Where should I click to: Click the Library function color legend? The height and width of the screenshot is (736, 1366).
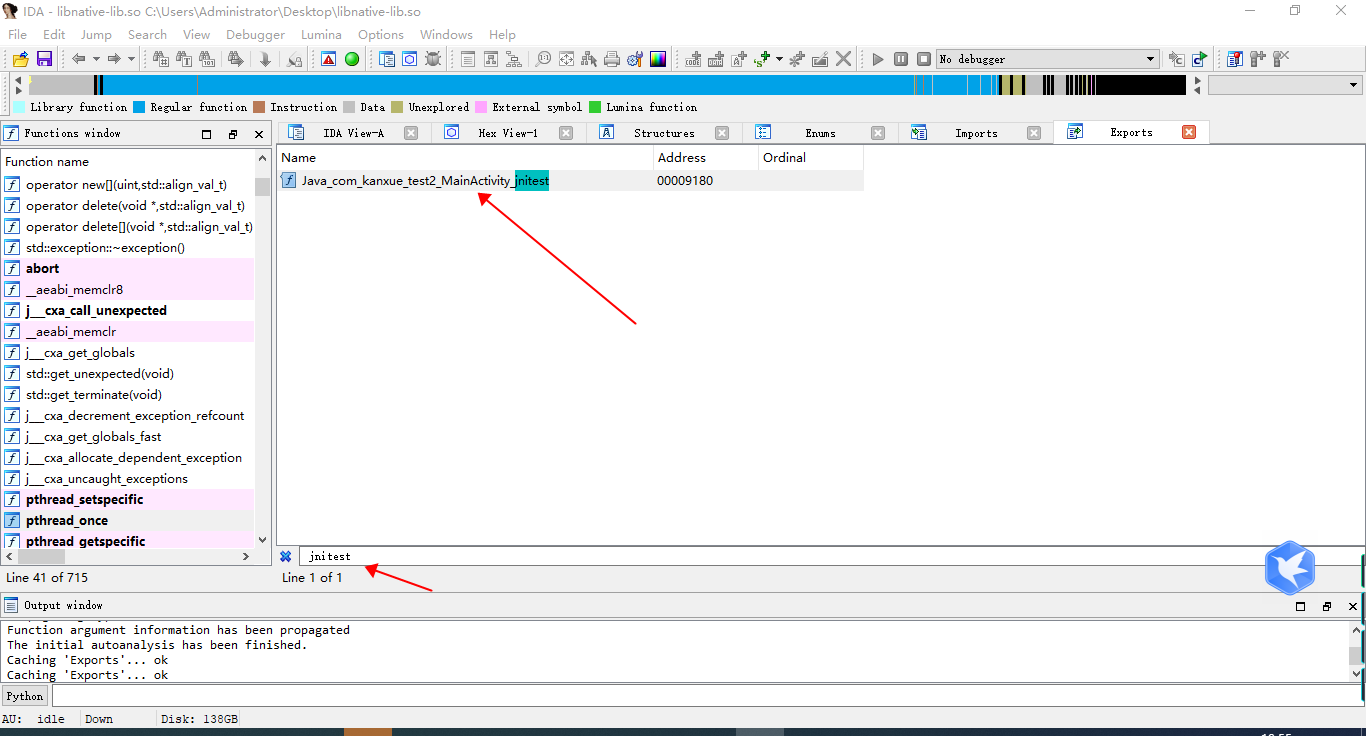point(69,107)
